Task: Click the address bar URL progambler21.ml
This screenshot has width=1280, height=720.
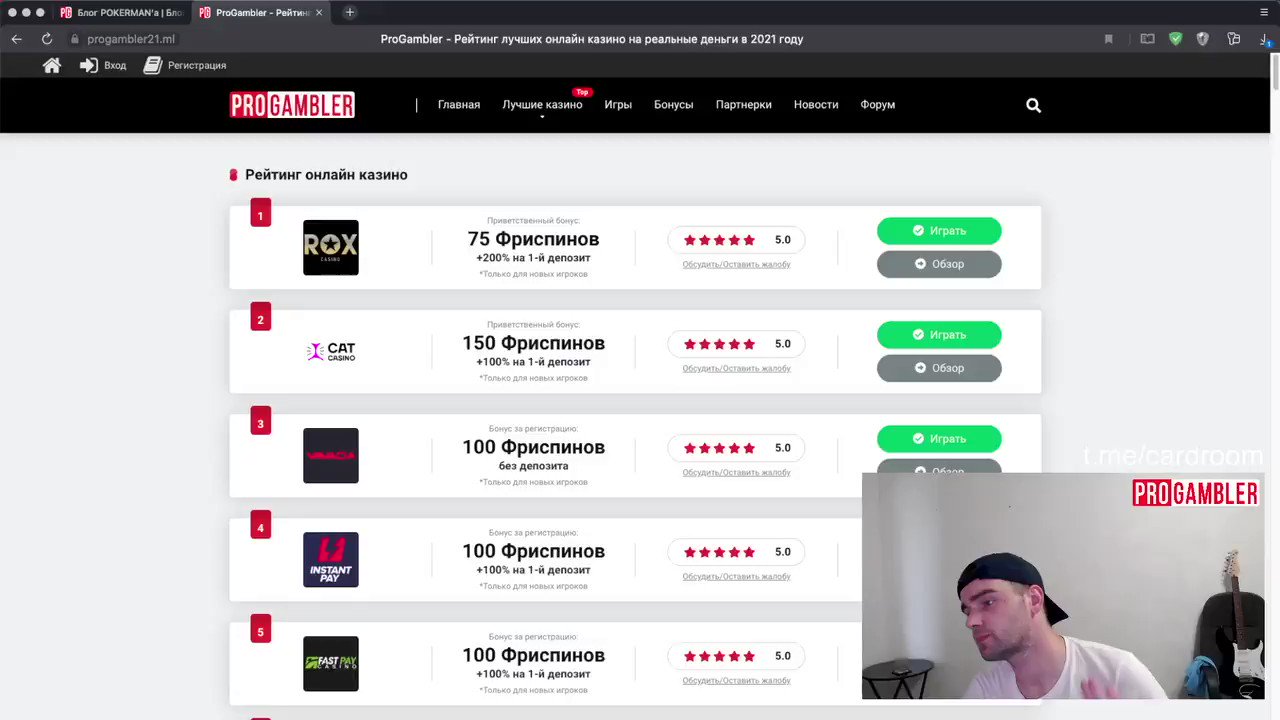Action: [x=131, y=39]
